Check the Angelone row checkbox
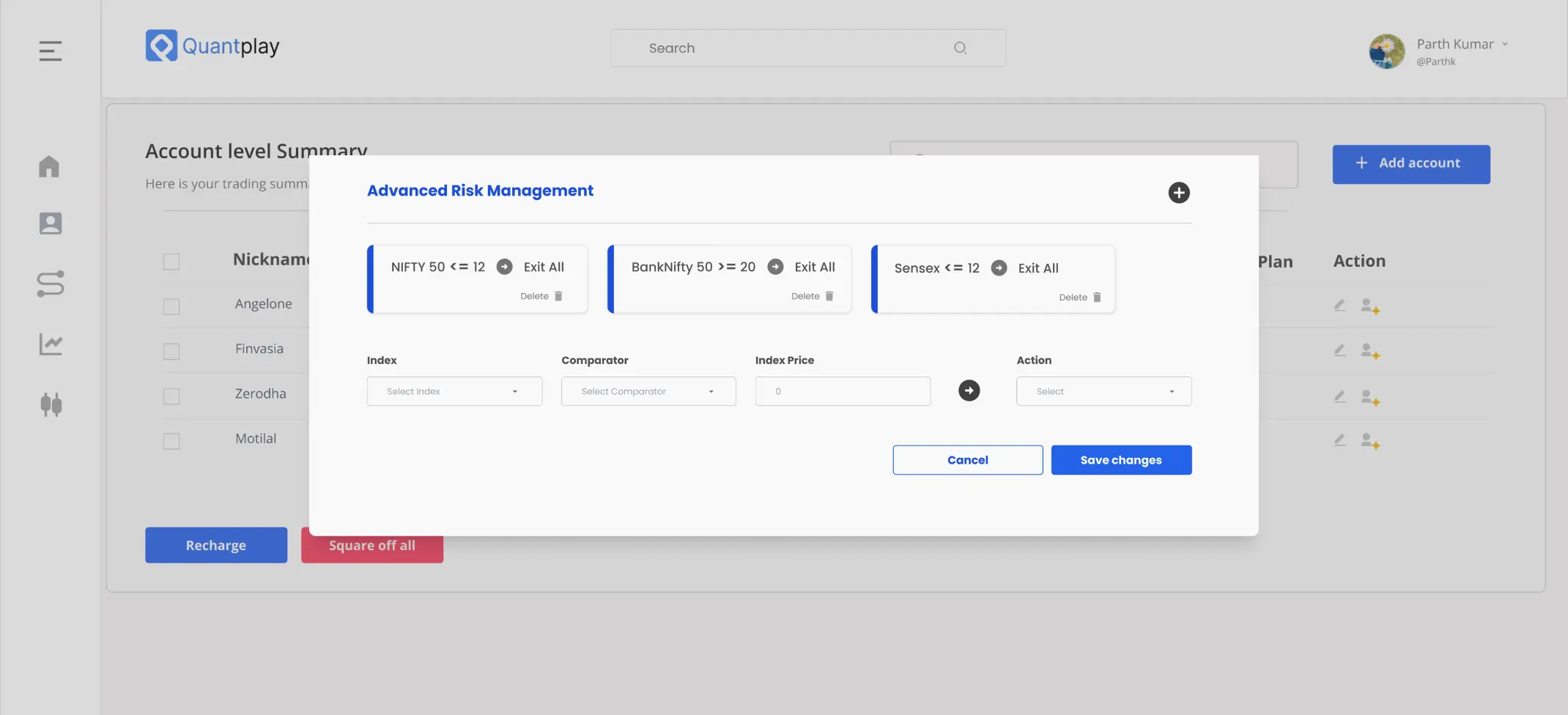Image resolution: width=1568 pixels, height=715 pixels. [171, 306]
